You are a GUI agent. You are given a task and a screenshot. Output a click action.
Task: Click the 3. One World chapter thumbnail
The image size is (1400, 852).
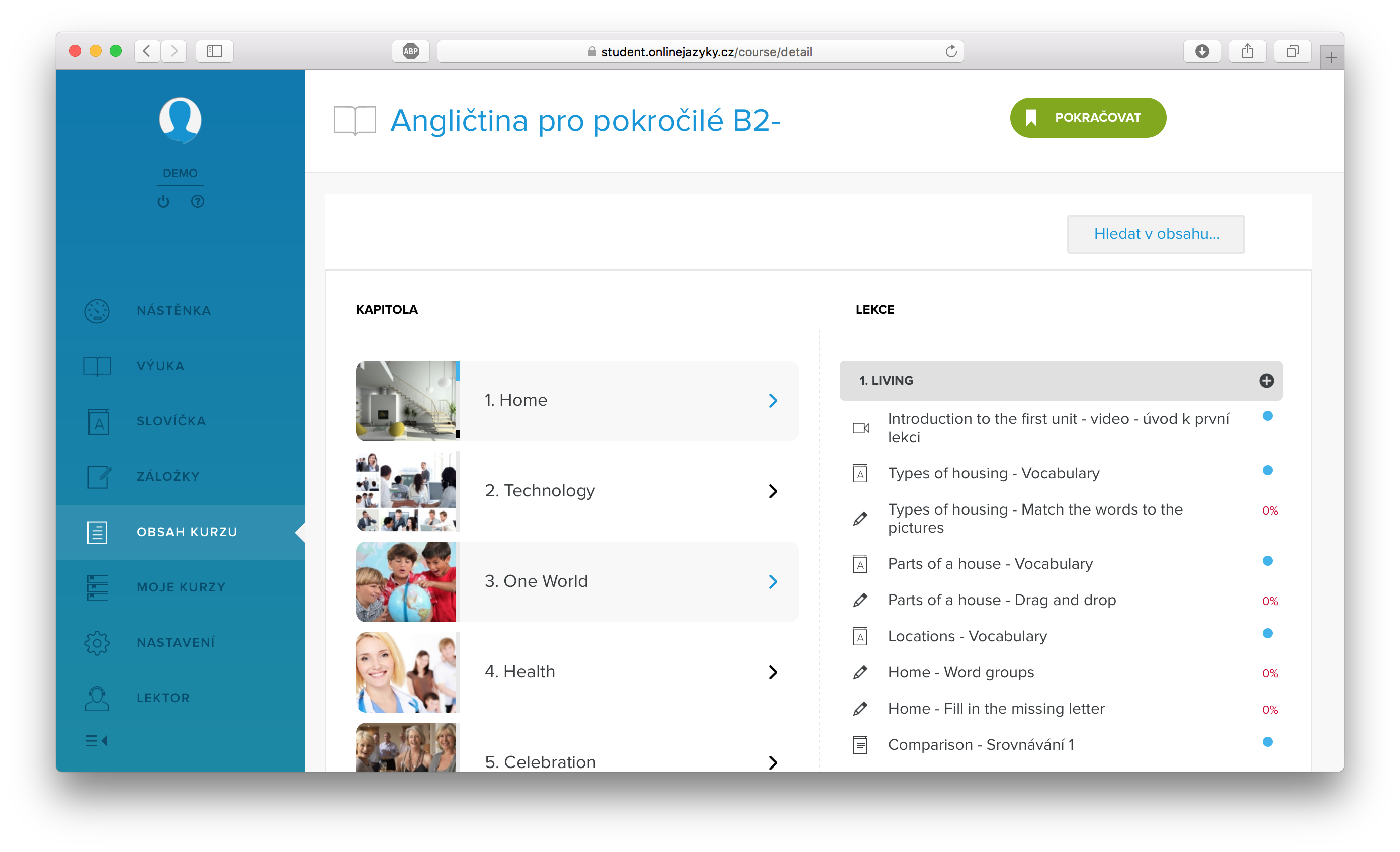pyautogui.click(x=406, y=581)
